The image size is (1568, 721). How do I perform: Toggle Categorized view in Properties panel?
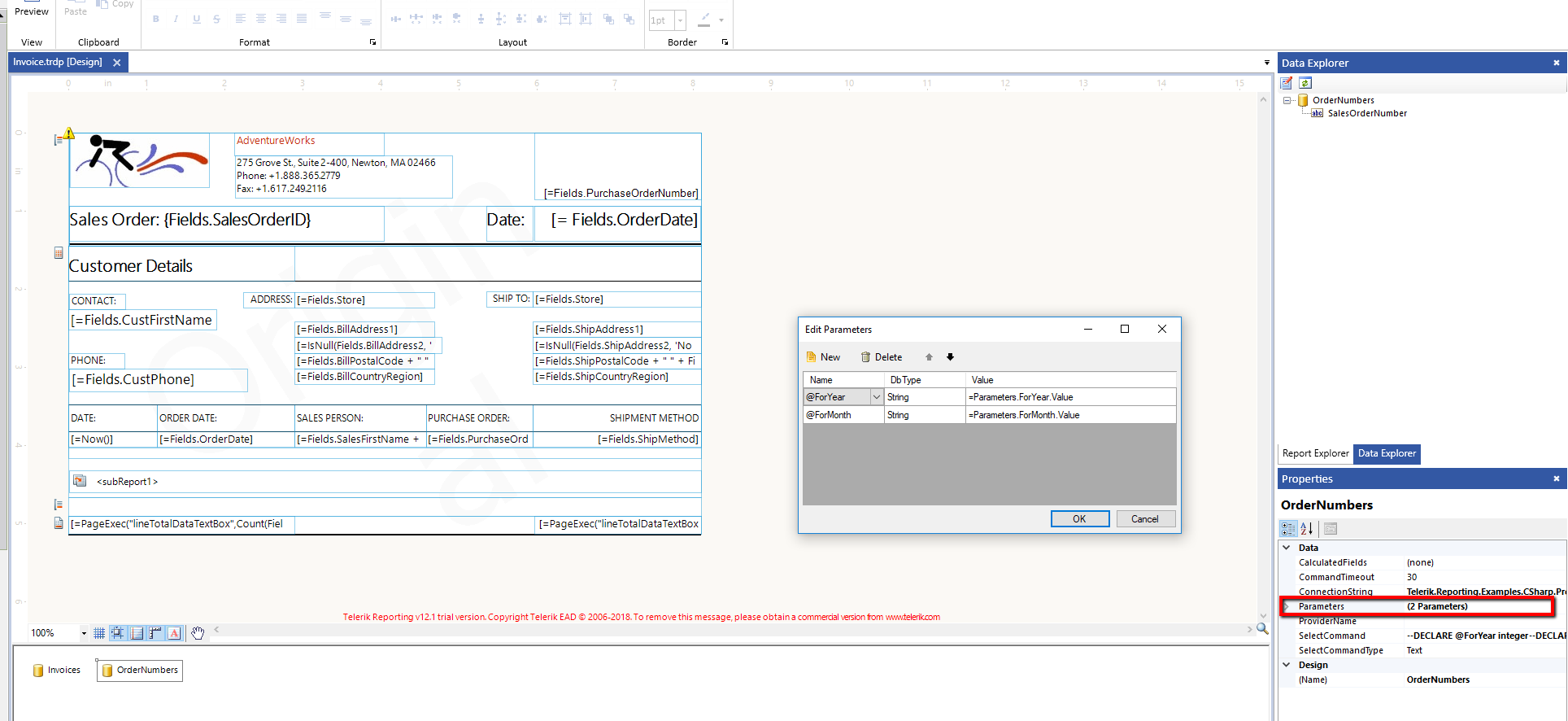(x=1288, y=529)
